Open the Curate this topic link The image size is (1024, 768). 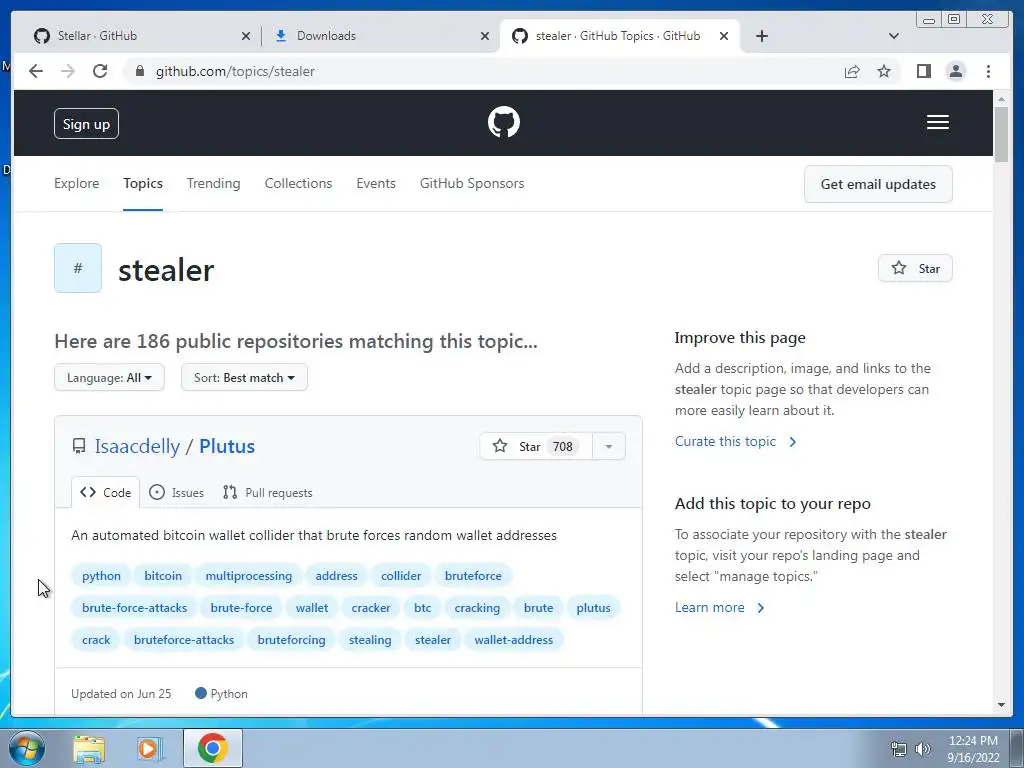pos(736,441)
